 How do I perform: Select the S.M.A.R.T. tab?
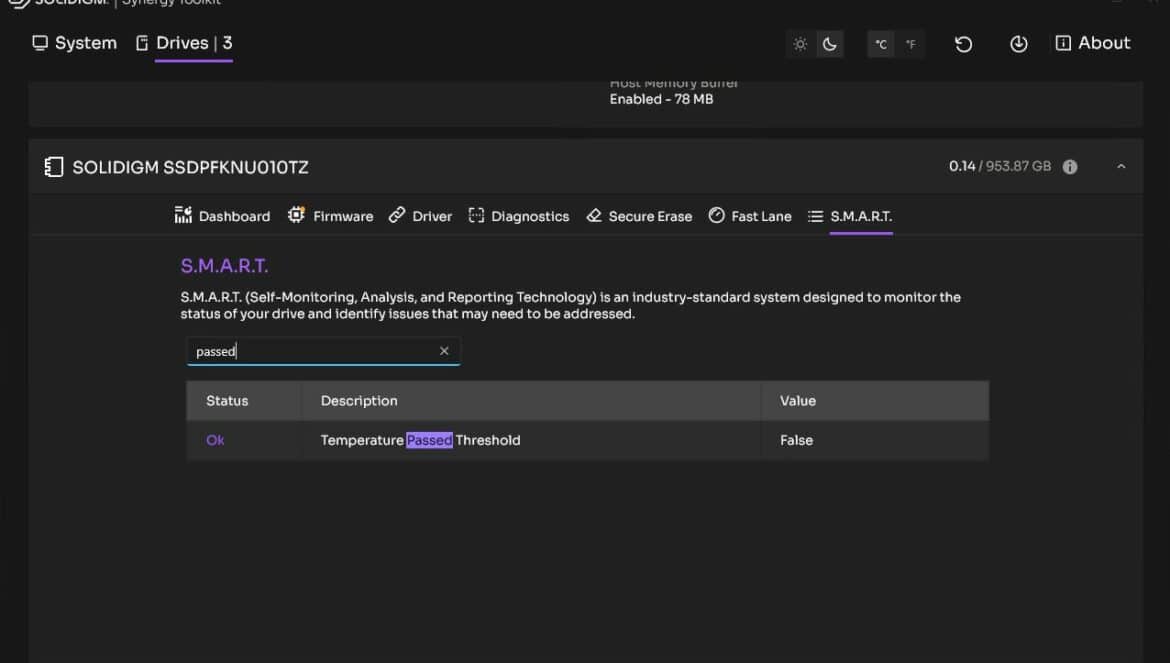click(850, 216)
